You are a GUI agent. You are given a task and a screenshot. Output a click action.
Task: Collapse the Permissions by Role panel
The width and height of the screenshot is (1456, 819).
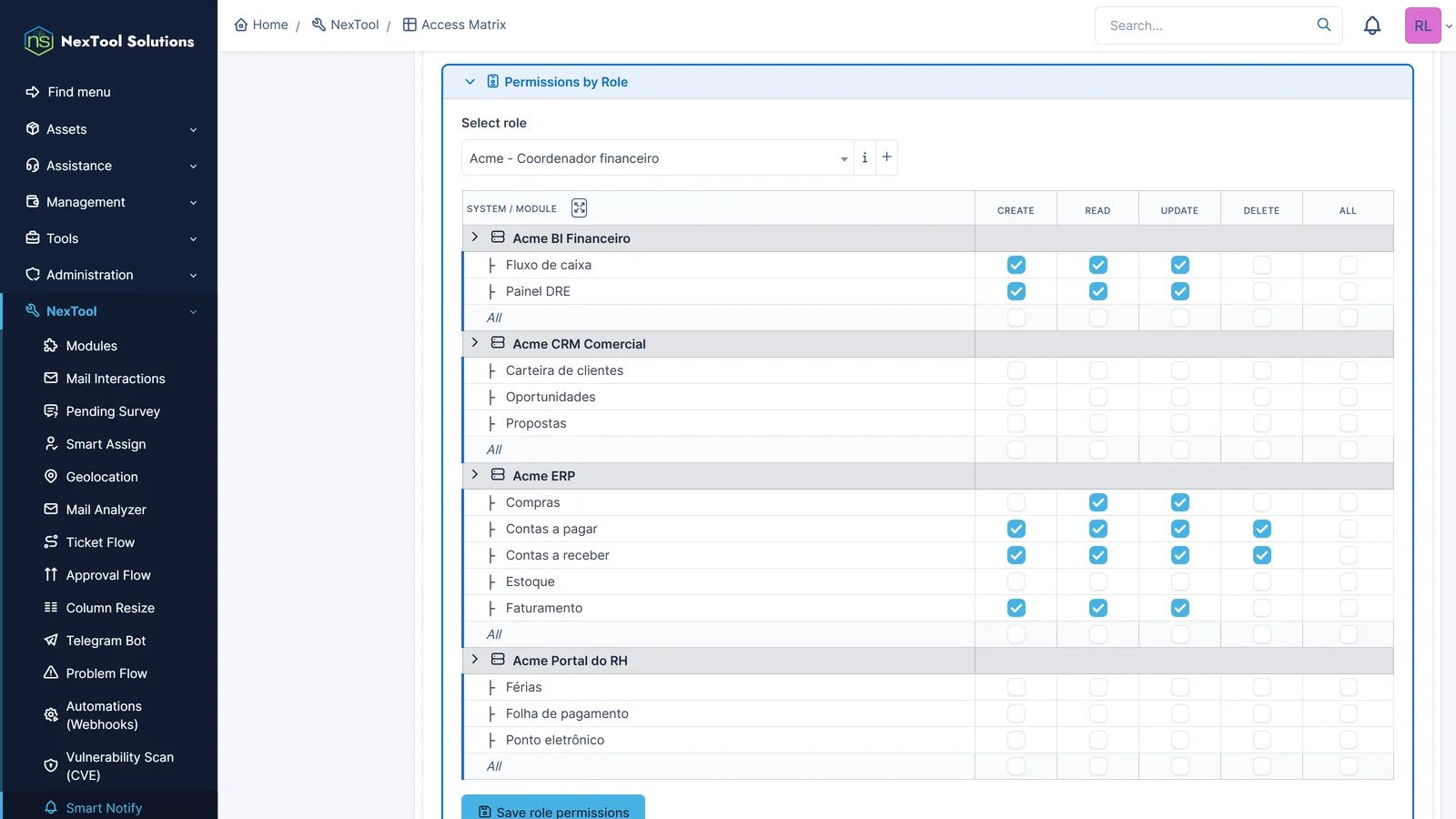(x=470, y=82)
